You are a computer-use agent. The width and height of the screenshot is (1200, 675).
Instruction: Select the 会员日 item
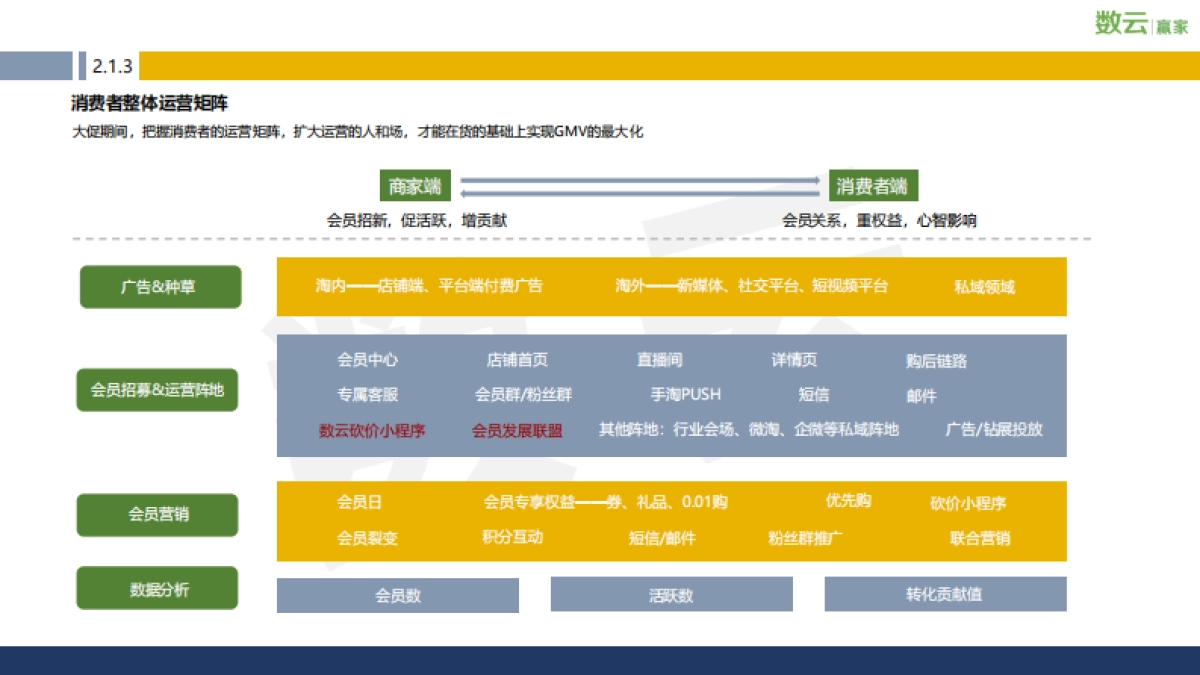(358, 503)
